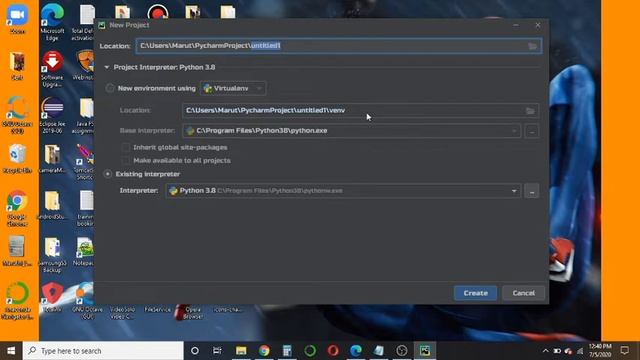Open Notepad++ desktop shortcut
The image size is (640, 360).
pos(85,251)
